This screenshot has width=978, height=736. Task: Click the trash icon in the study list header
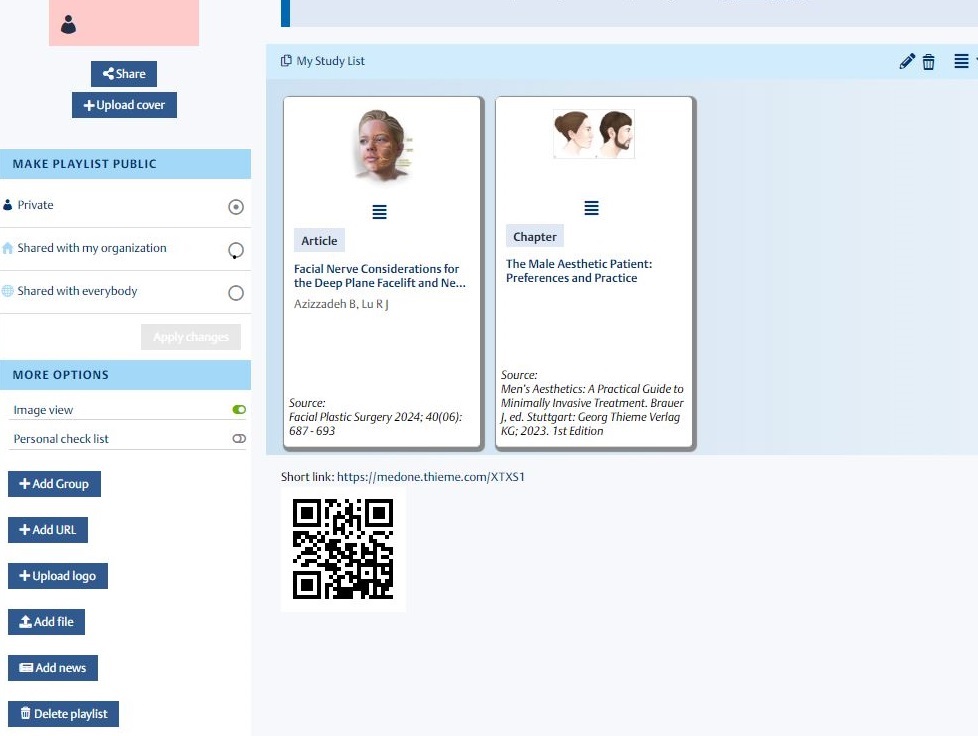click(x=929, y=62)
